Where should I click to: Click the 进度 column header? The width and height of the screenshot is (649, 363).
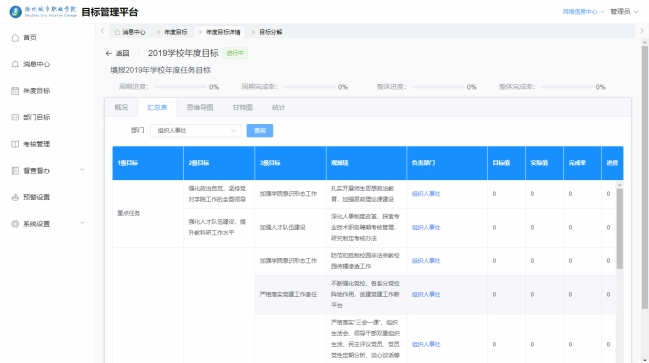coord(612,163)
